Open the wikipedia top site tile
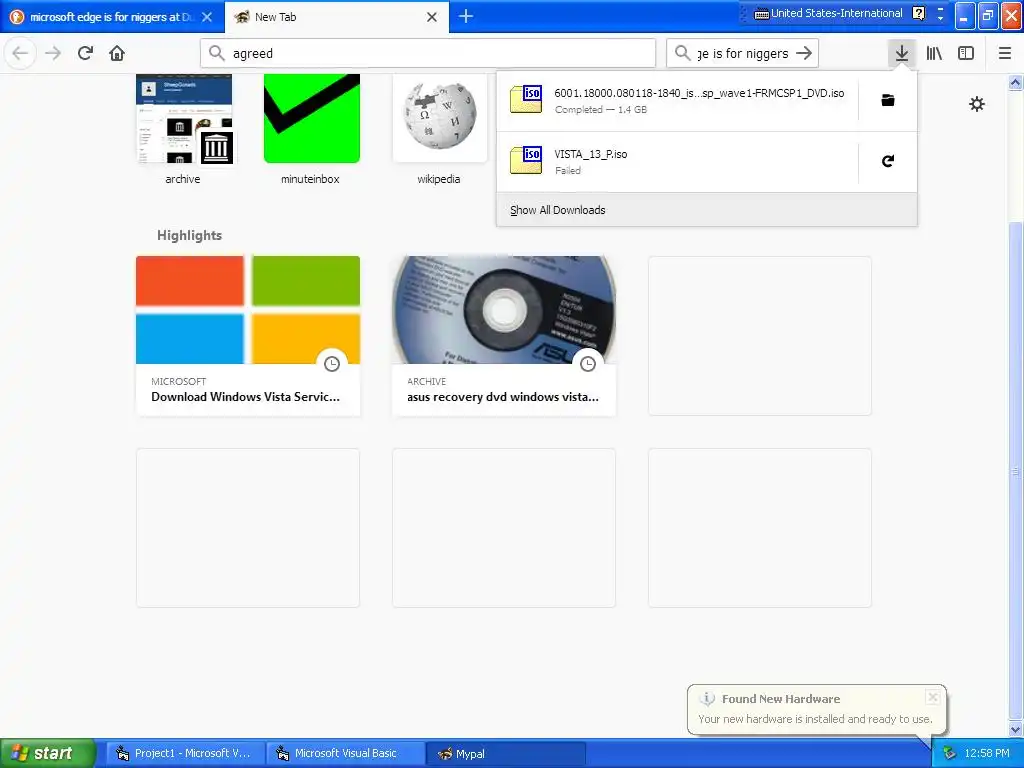Image resolution: width=1024 pixels, height=768 pixels. (439, 129)
